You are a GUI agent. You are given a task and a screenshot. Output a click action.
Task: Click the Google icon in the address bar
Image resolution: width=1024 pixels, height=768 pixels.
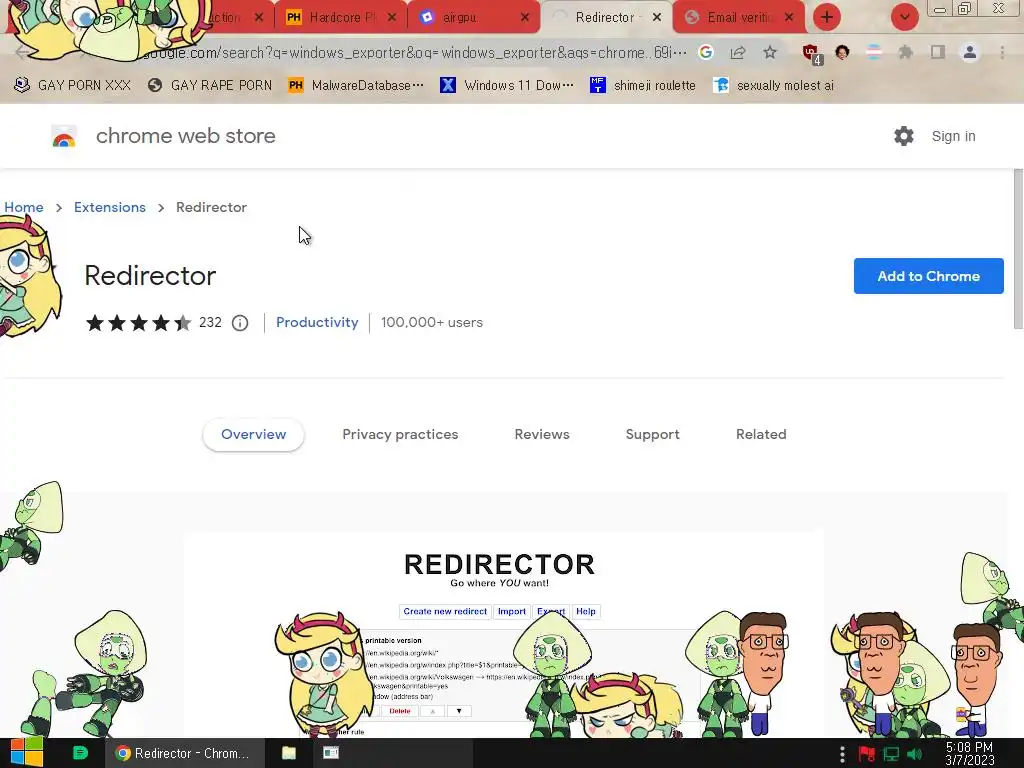pyautogui.click(x=705, y=52)
